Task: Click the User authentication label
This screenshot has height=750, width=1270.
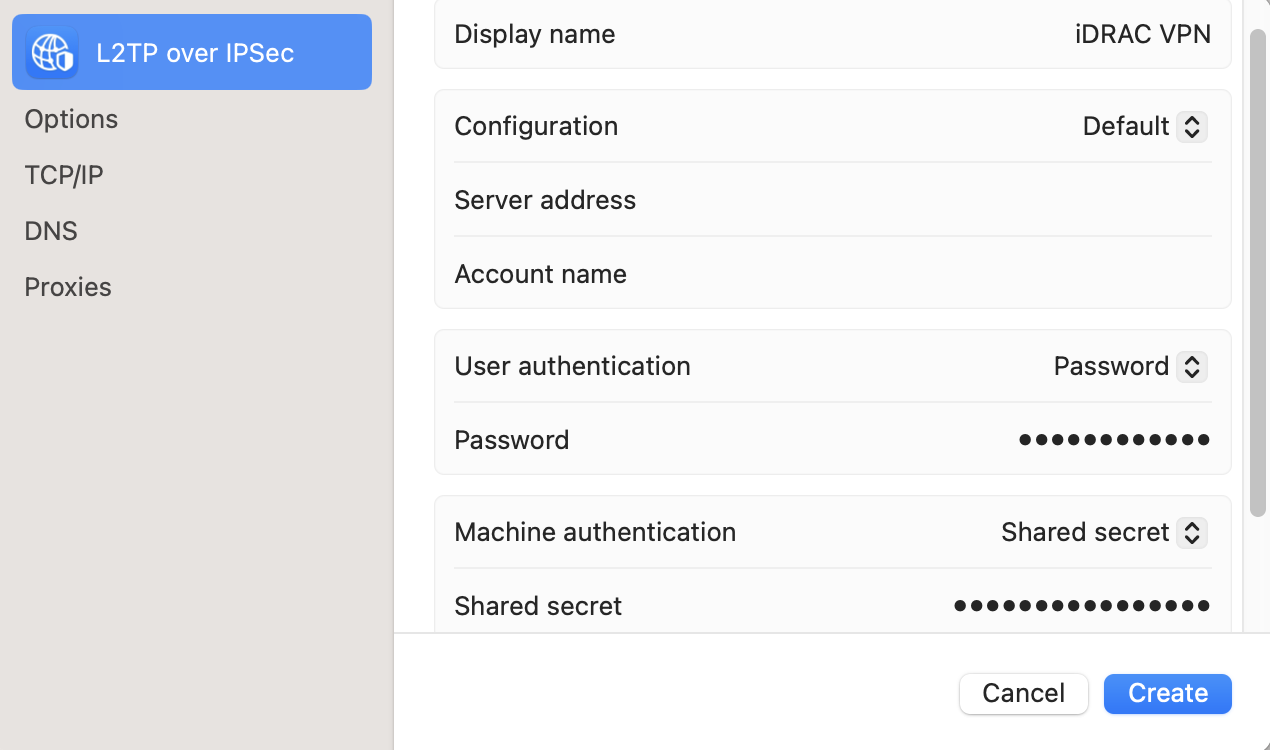Action: (572, 366)
